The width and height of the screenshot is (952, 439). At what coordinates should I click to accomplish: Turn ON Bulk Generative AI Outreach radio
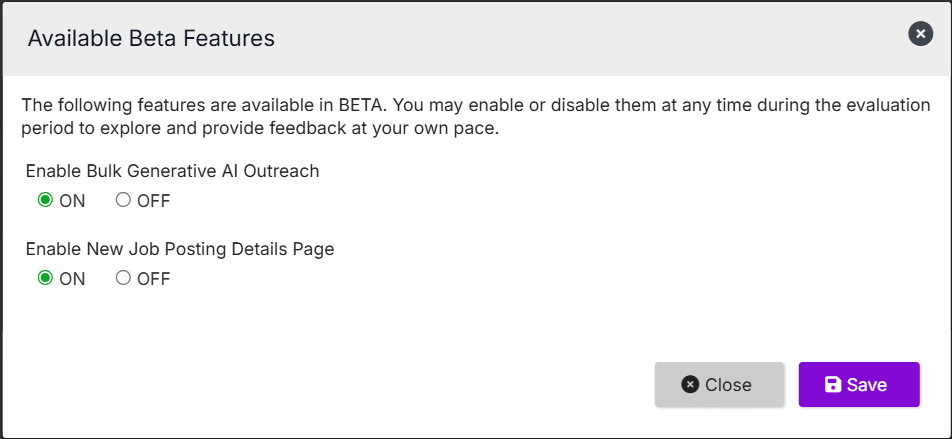[x=45, y=200]
